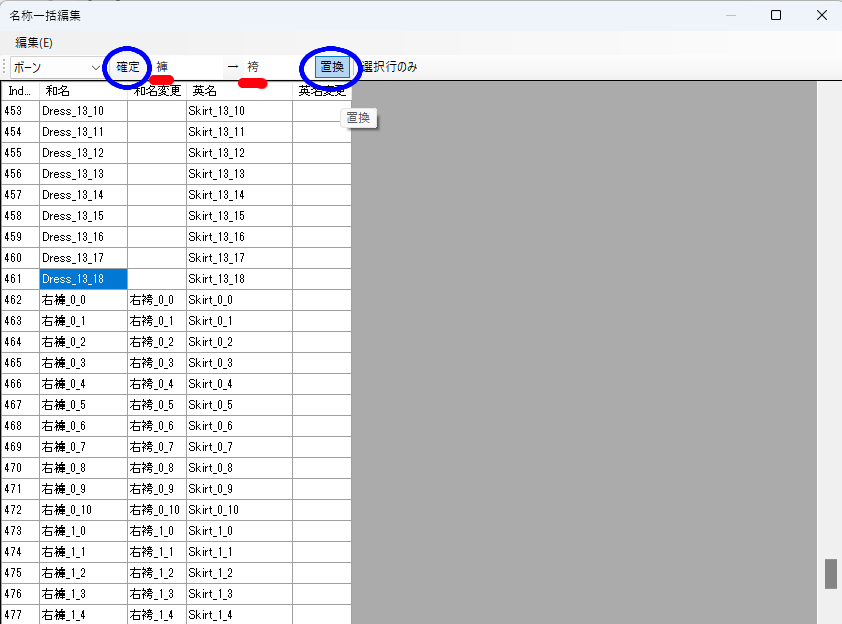This screenshot has height=624, width=842.
Task: Select the cell Skirt_13_15
Action: click(x=239, y=216)
